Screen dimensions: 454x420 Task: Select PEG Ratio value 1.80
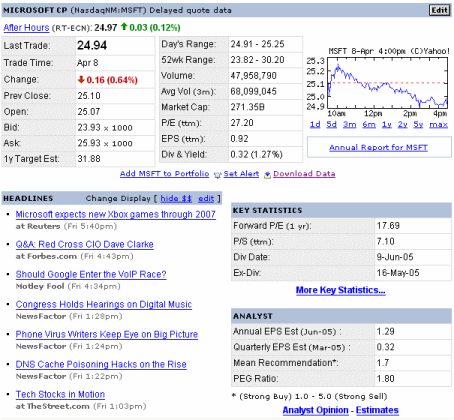385,379
